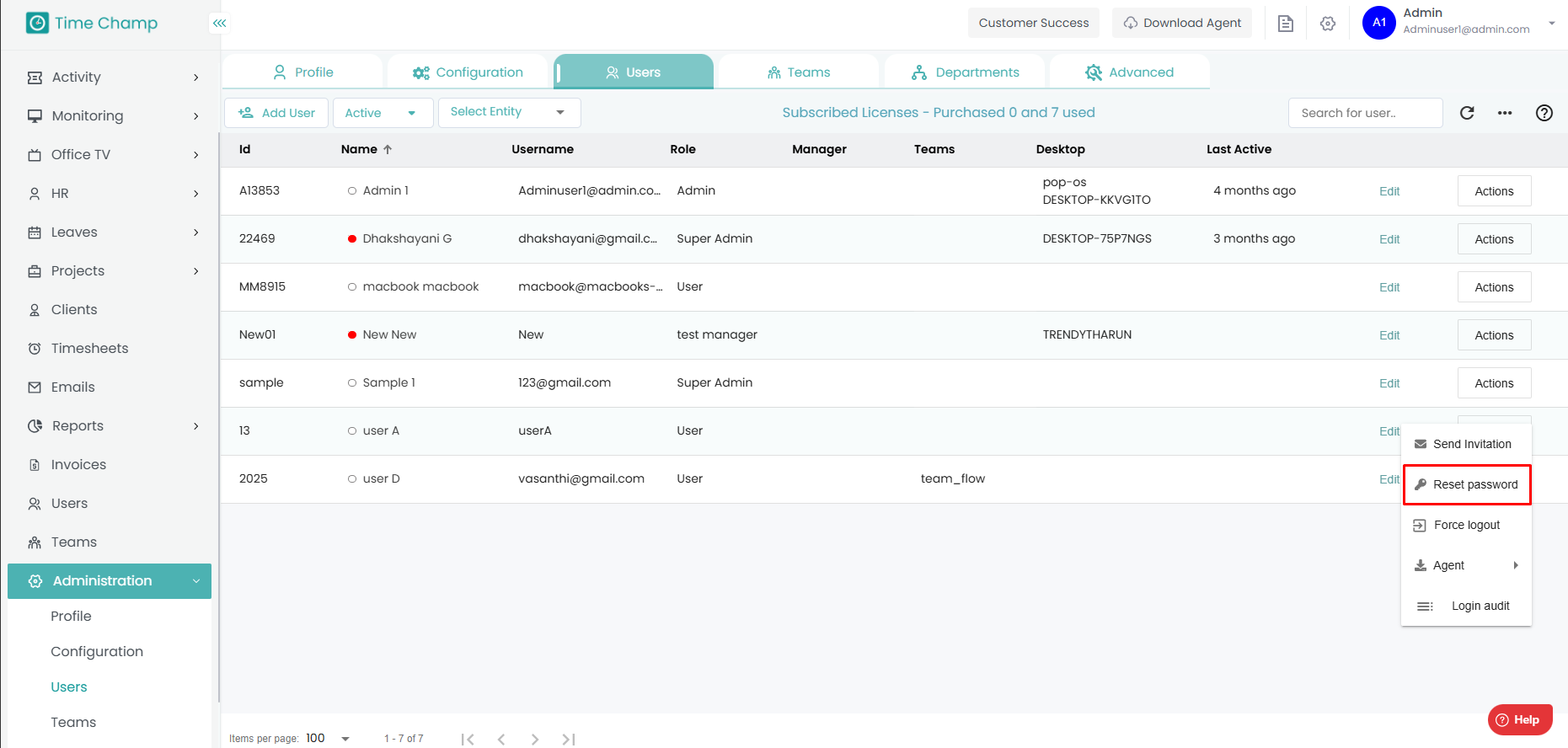Open the items per page selector
This screenshot has width=1568, height=748.
pyautogui.click(x=328, y=739)
